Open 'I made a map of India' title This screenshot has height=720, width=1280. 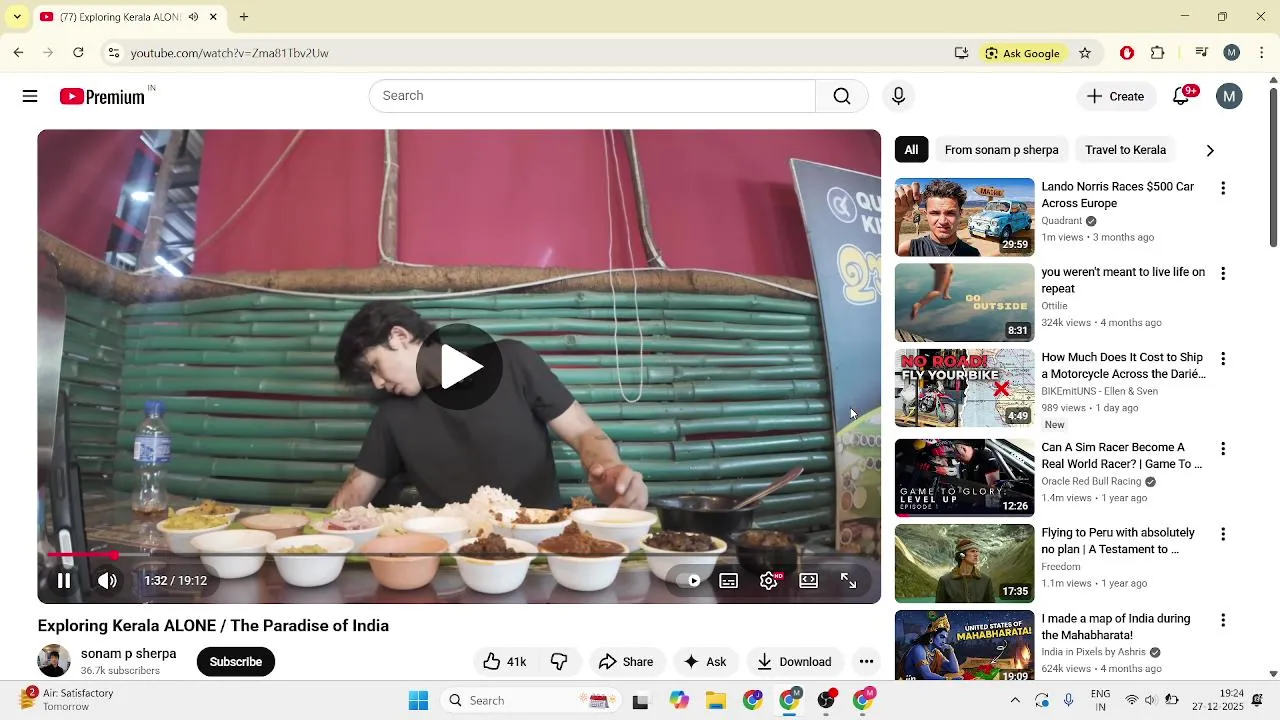pos(1116,627)
